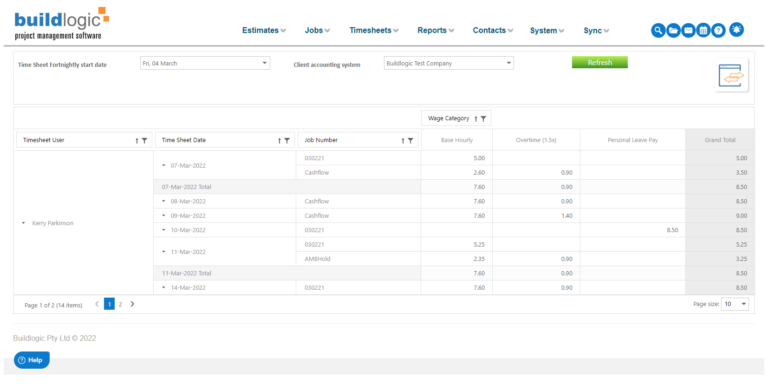The height and width of the screenshot is (384, 768).
Task: Click the Overtime (1.5x) column header
Action: click(536, 140)
